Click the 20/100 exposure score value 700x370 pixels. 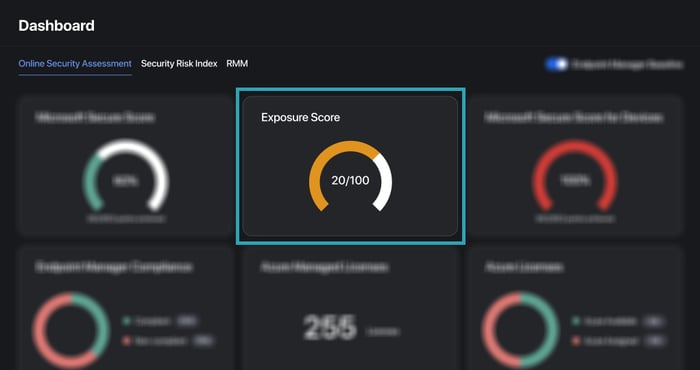[x=350, y=181]
